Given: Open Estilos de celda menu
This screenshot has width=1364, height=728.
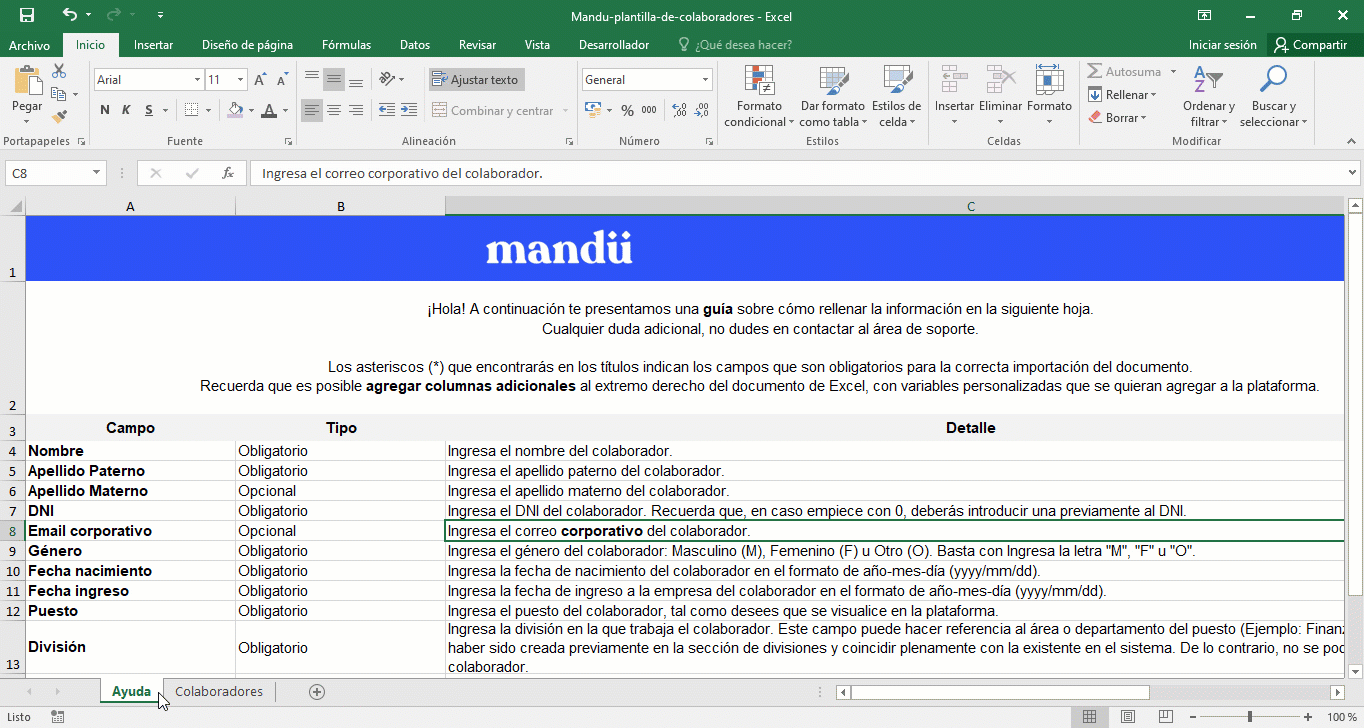Looking at the screenshot, I should pyautogui.click(x=896, y=97).
